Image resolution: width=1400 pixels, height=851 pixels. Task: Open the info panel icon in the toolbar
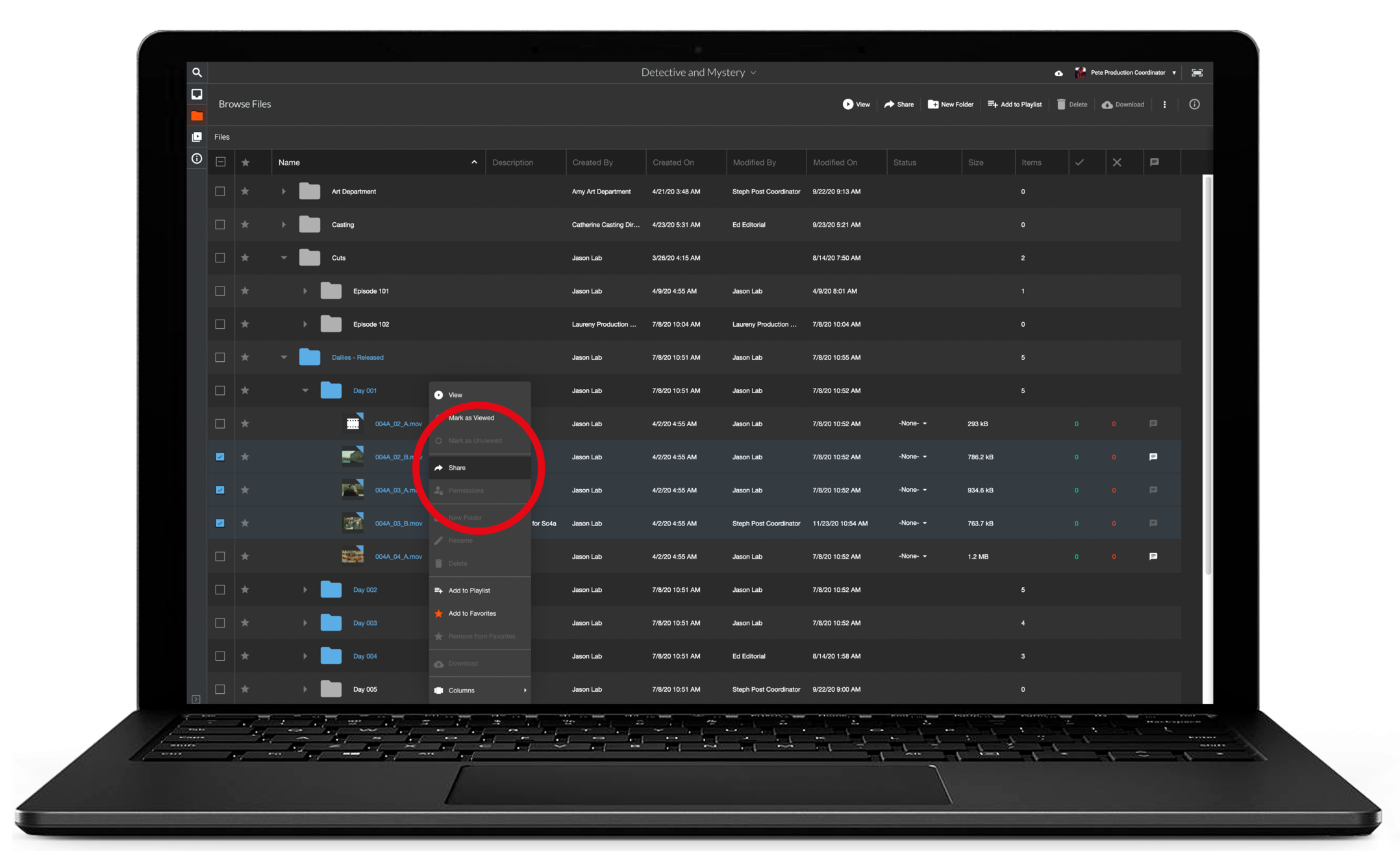tap(1194, 105)
